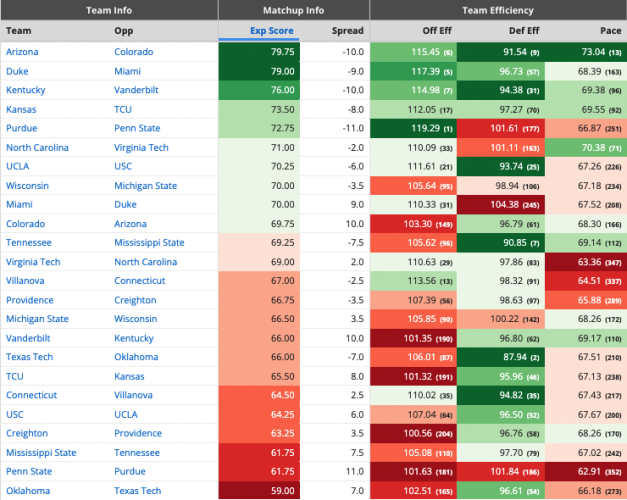Open Miami in the Team column
The width and height of the screenshot is (627, 500).
[x=19, y=204]
